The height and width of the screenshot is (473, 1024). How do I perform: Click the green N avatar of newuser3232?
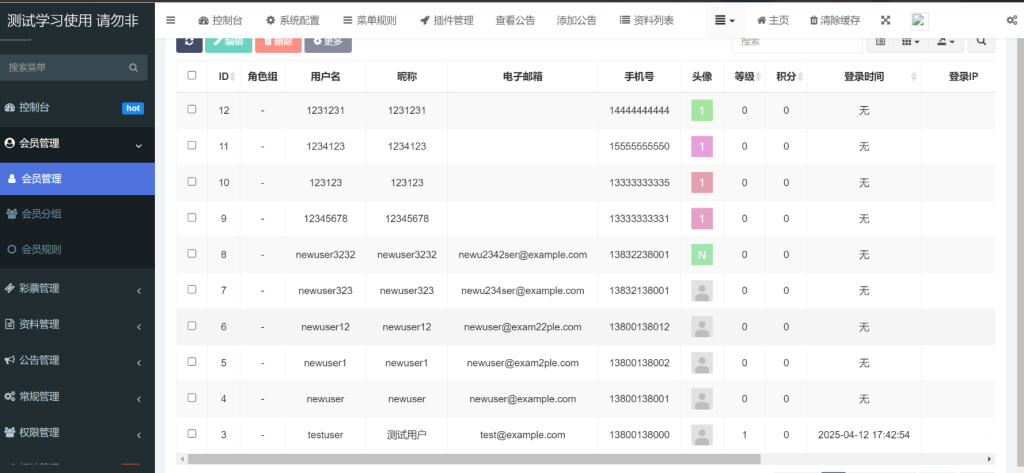702,255
